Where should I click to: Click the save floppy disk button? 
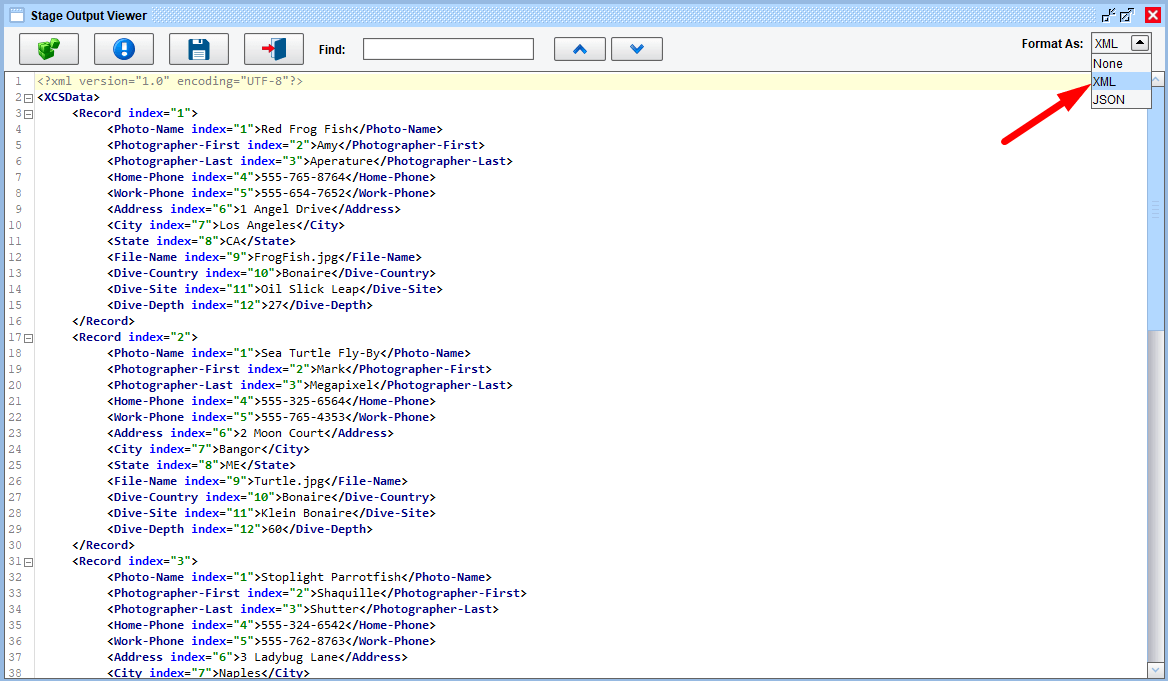pos(199,49)
